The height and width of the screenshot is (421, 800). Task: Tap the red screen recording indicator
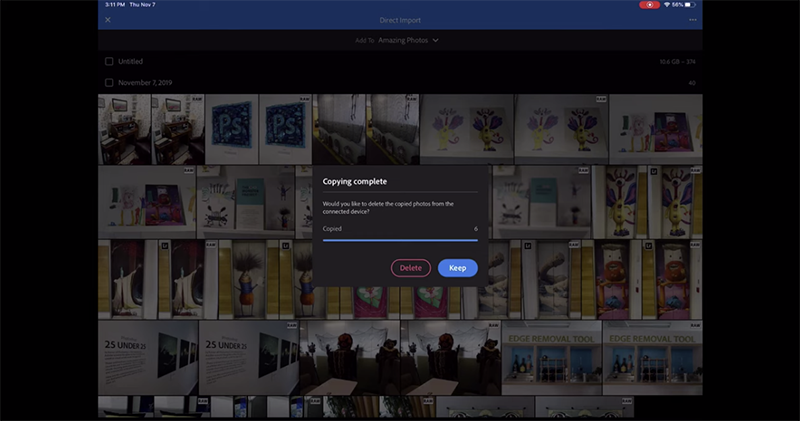pos(650,5)
